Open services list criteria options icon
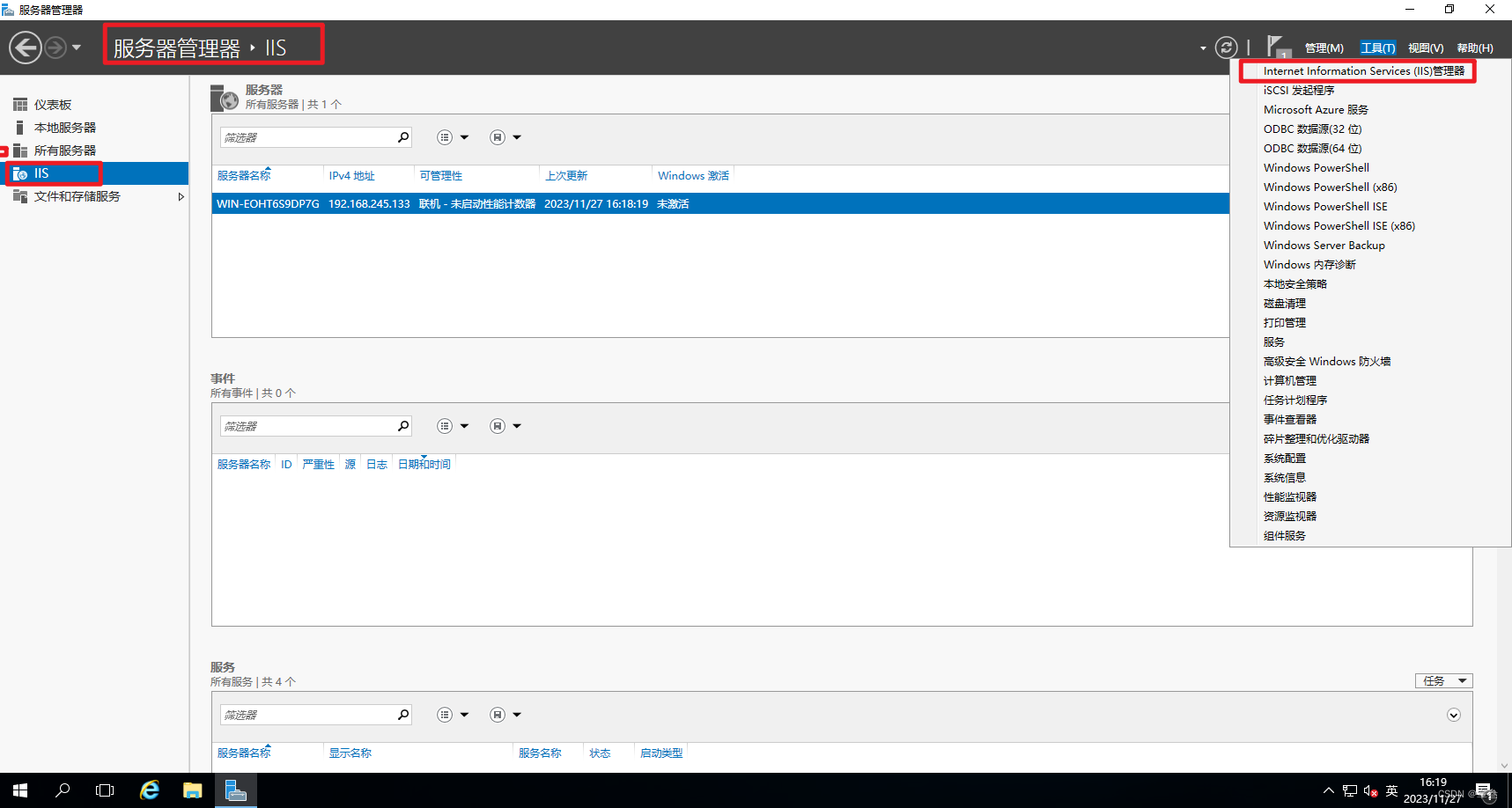 [445, 715]
